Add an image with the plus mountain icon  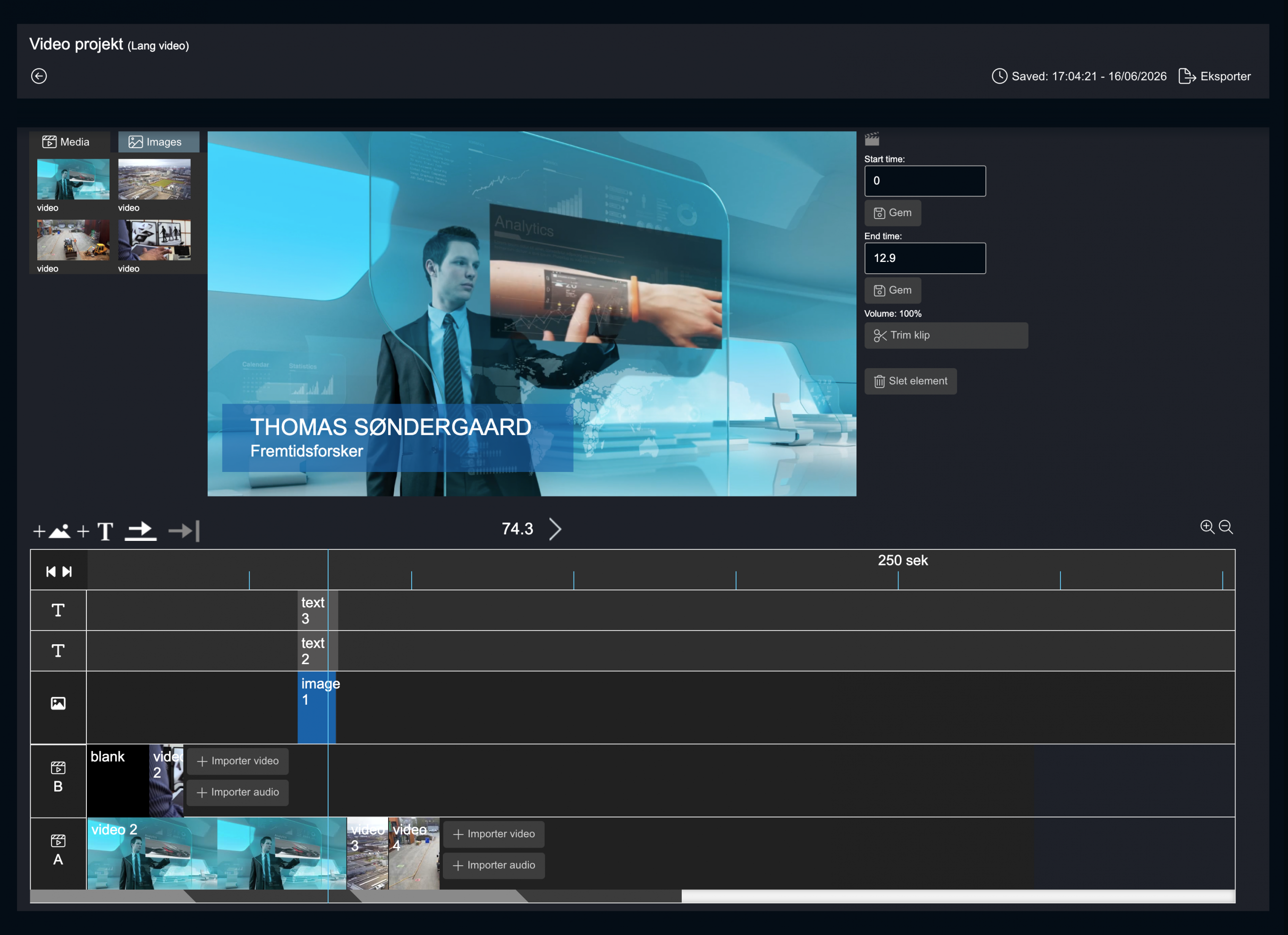[x=51, y=531]
